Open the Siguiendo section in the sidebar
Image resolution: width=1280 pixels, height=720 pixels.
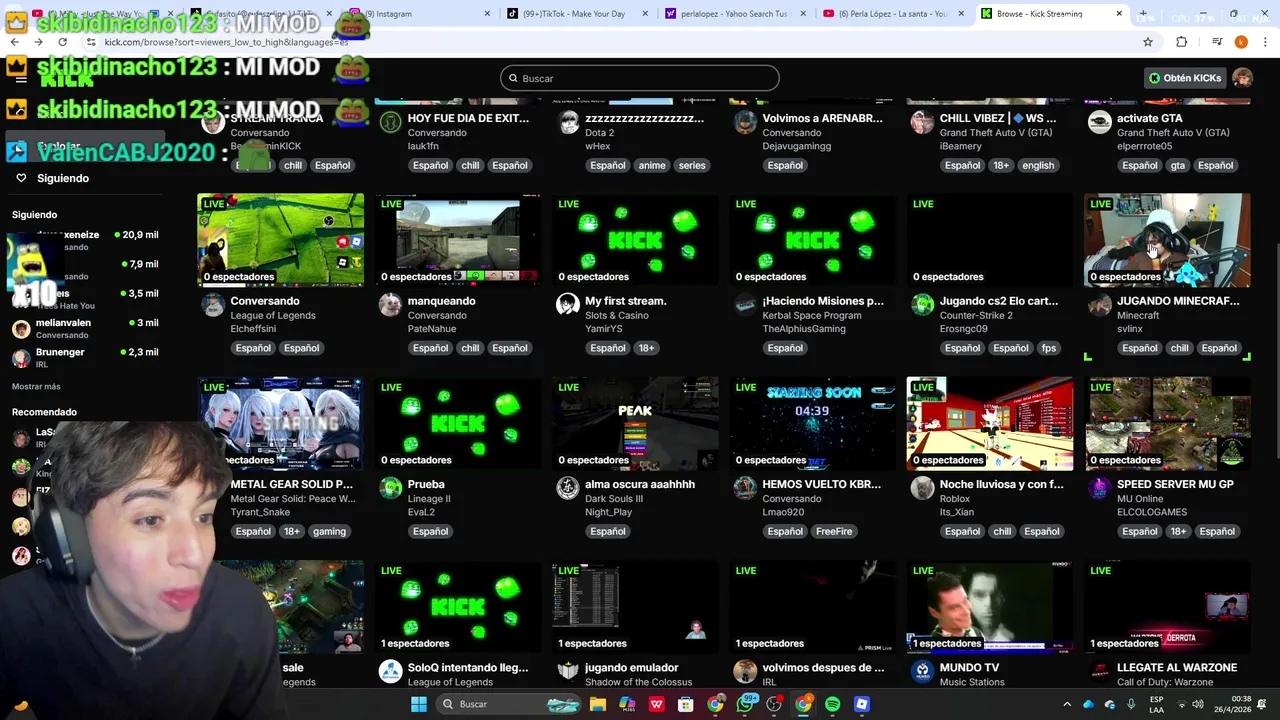point(62,178)
